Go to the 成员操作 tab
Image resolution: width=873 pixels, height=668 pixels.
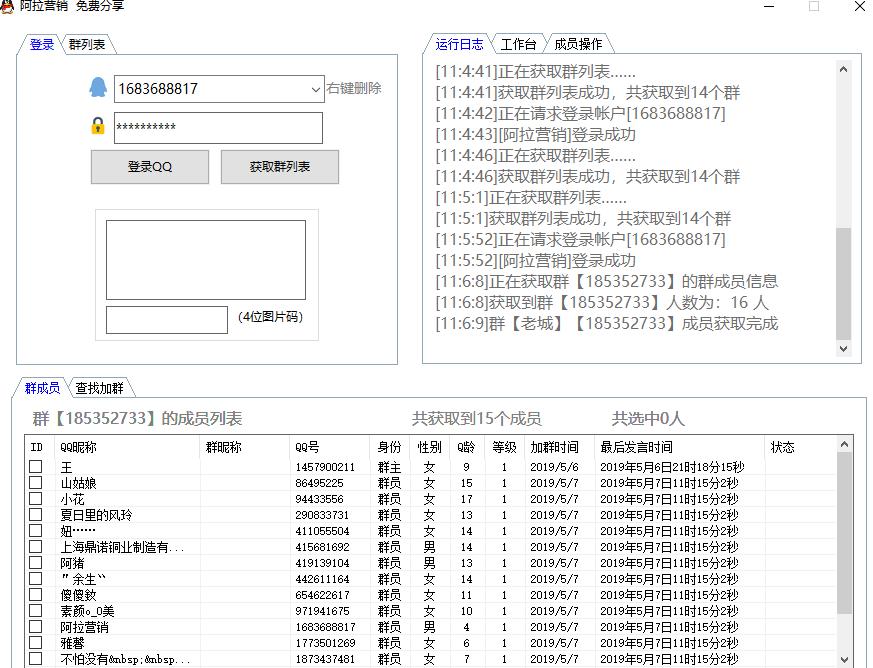[x=578, y=45]
